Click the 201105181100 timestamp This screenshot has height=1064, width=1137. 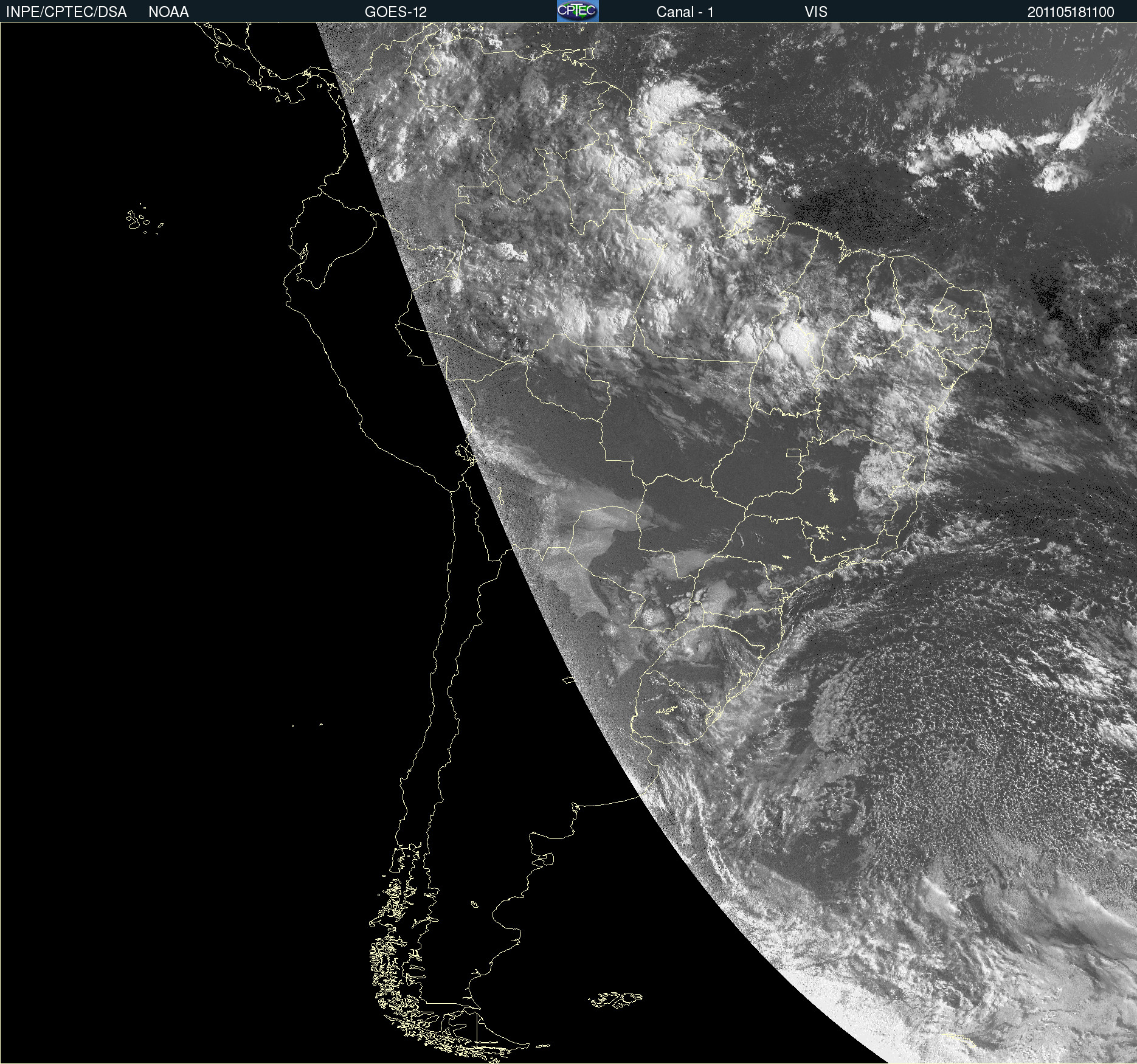(x=1071, y=12)
